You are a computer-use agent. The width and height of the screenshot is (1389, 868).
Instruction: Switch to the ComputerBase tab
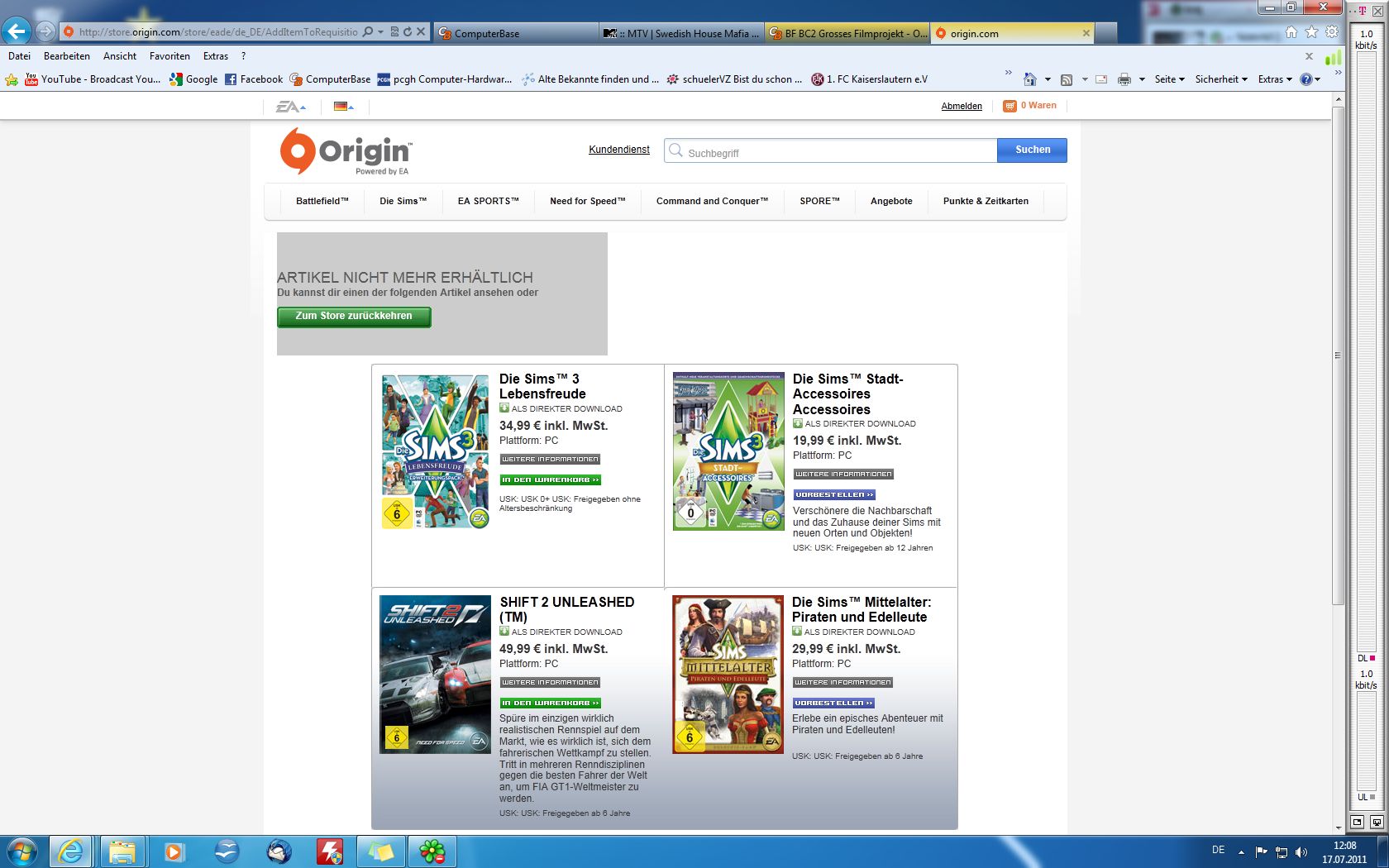[x=516, y=33]
